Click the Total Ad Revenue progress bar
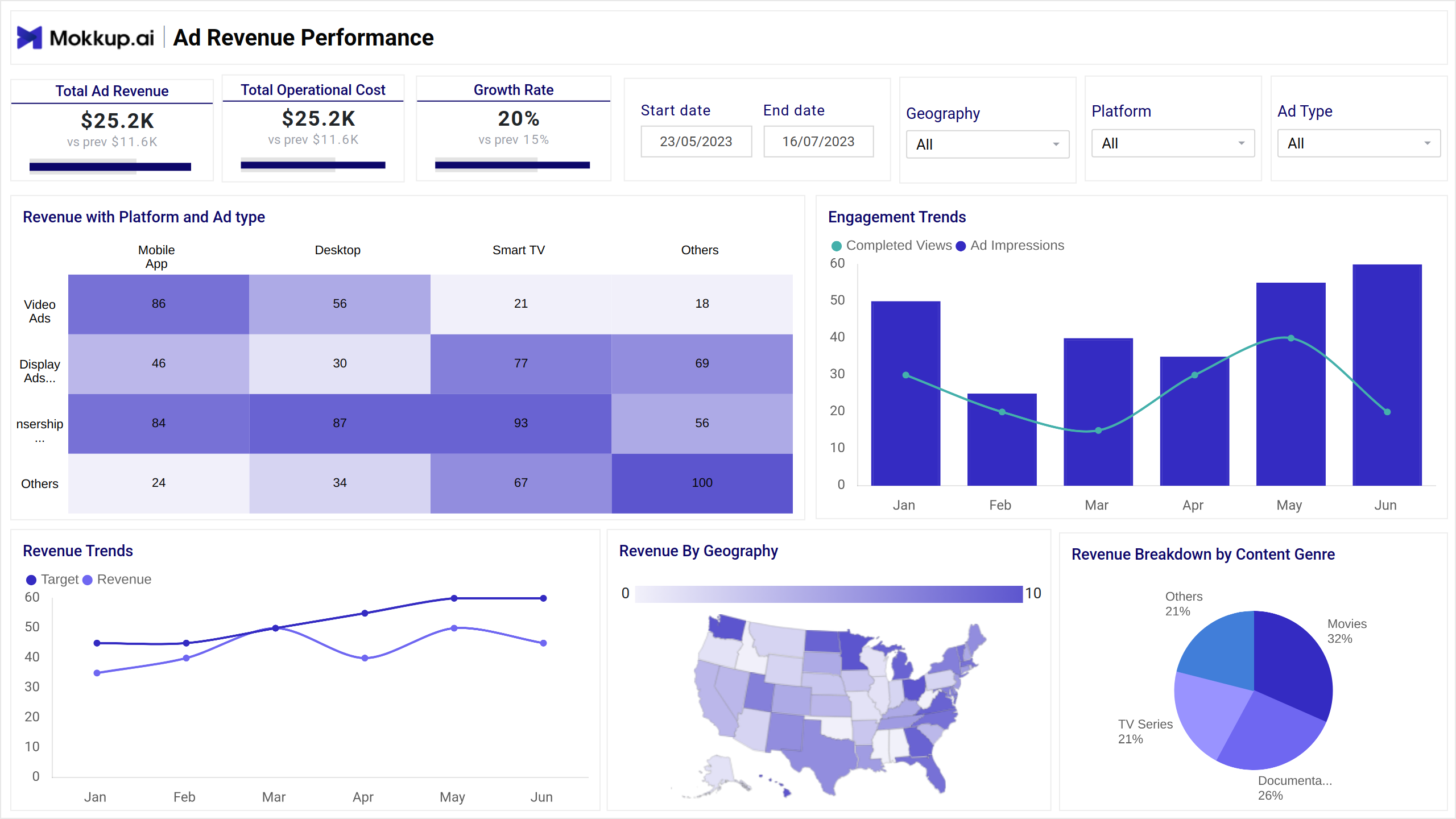The image size is (1456, 819). [x=110, y=167]
